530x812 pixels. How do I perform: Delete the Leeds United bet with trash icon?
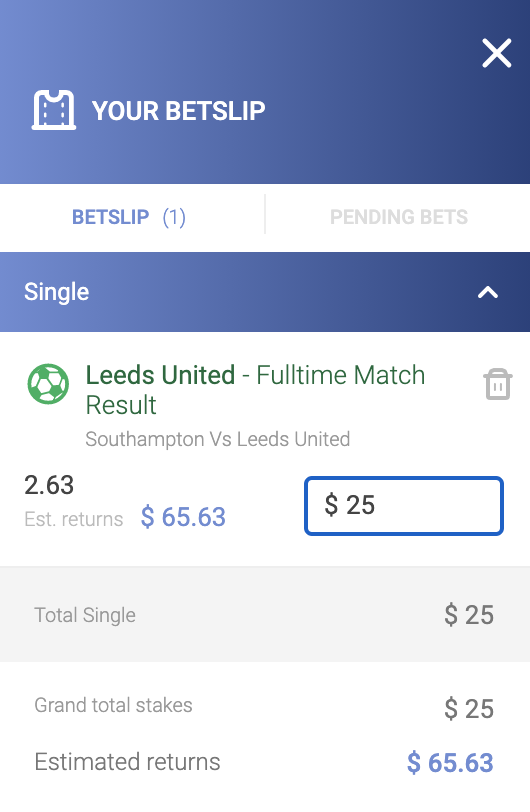[498, 384]
